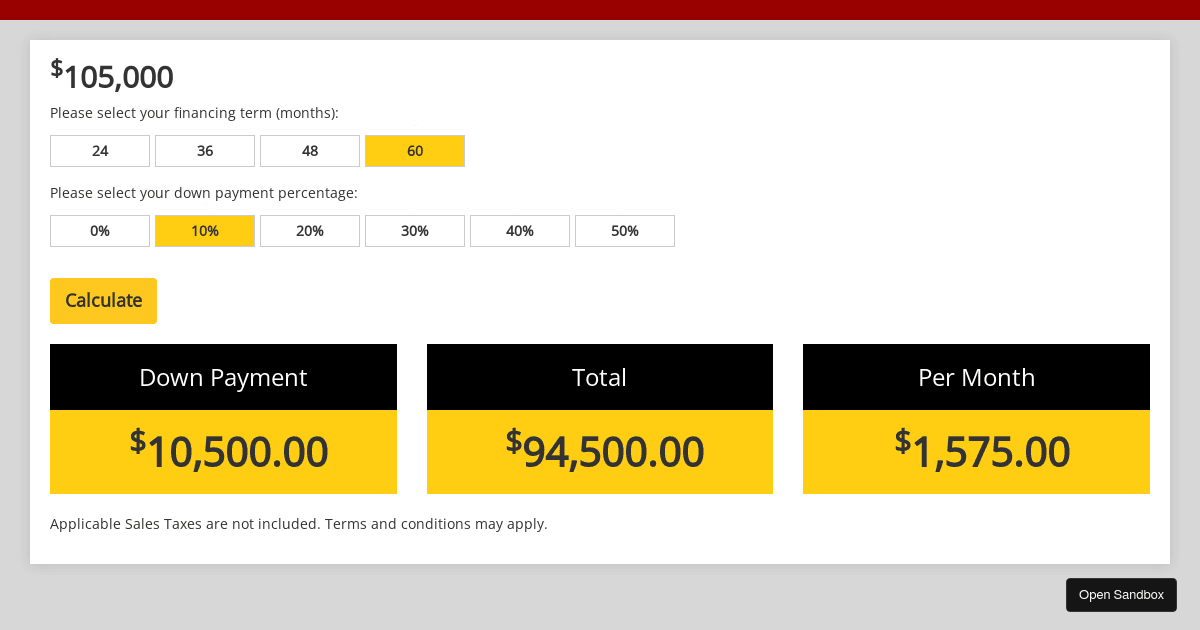Viewport: 1200px width, 630px height.
Task: Click the $105,000 price heading
Action: point(111,75)
